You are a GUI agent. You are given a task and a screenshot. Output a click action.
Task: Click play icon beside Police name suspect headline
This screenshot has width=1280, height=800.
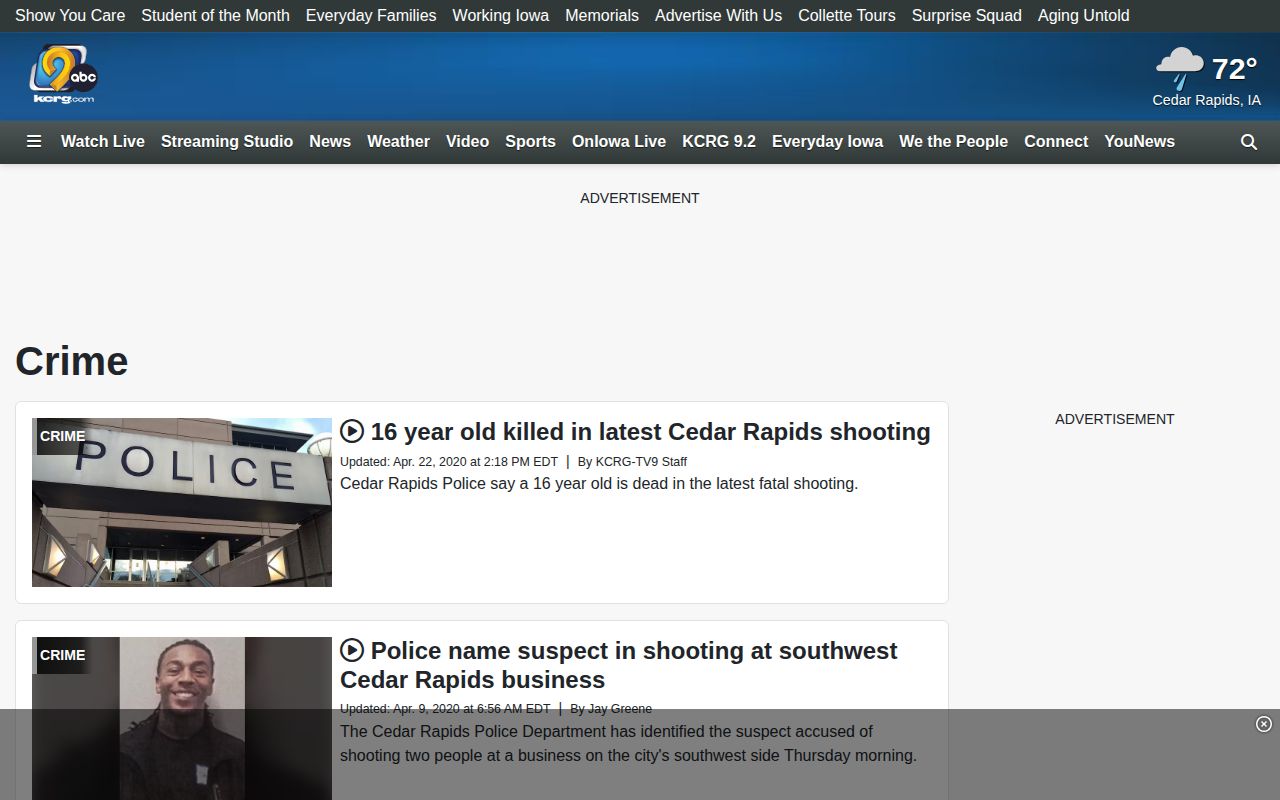point(352,650)
